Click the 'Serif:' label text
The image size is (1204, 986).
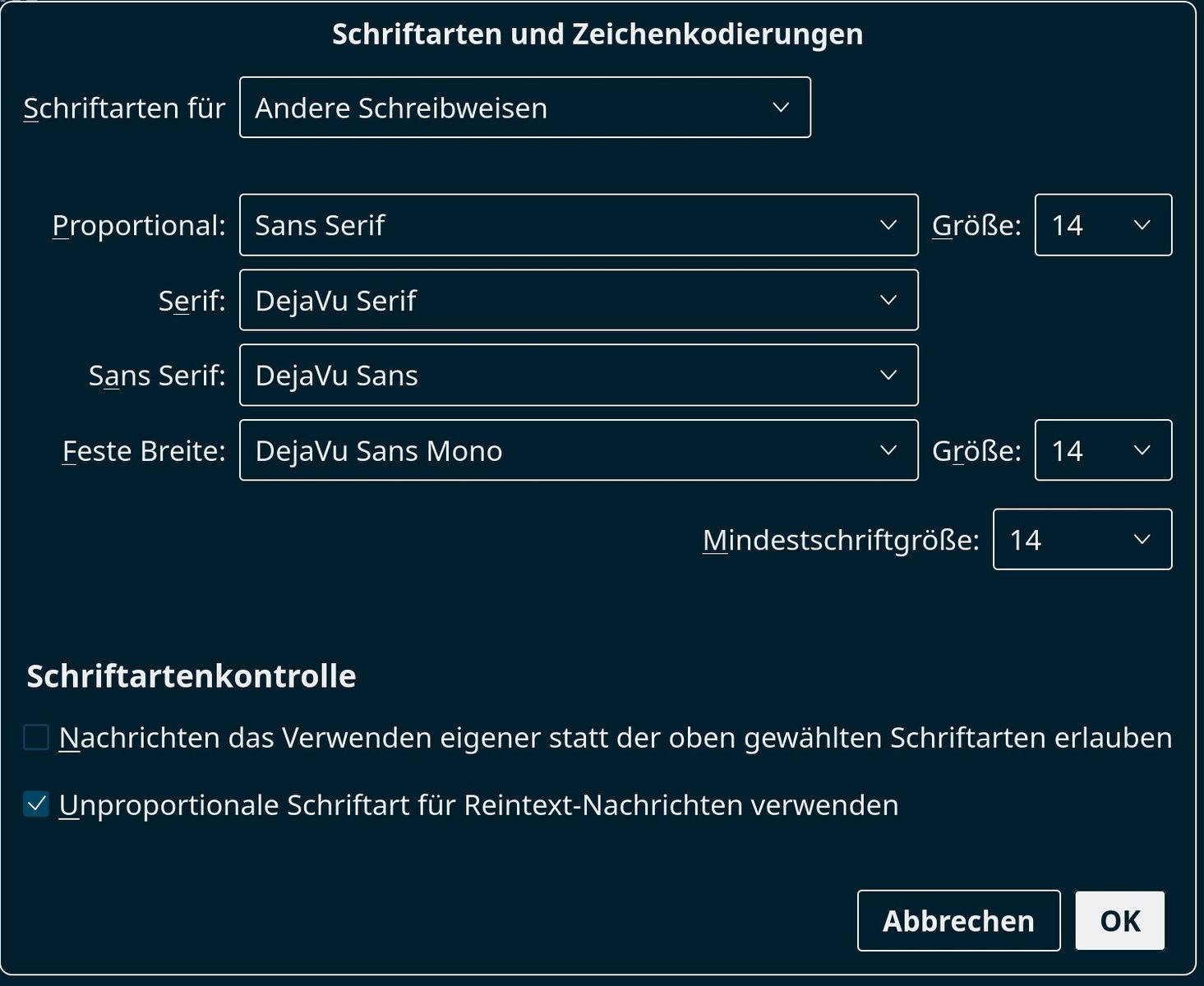pyautogui.click(x=191, y=302)
